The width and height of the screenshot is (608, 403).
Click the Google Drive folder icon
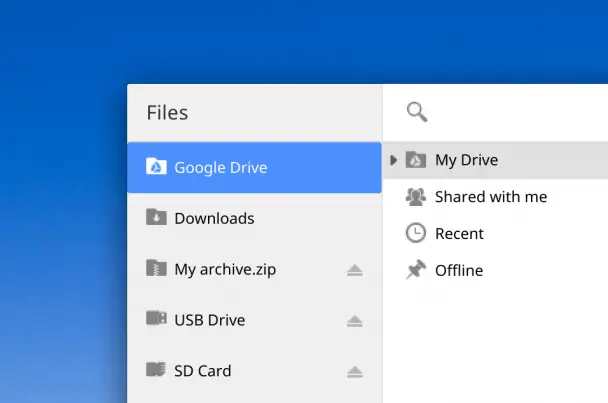tap(156, 166)
